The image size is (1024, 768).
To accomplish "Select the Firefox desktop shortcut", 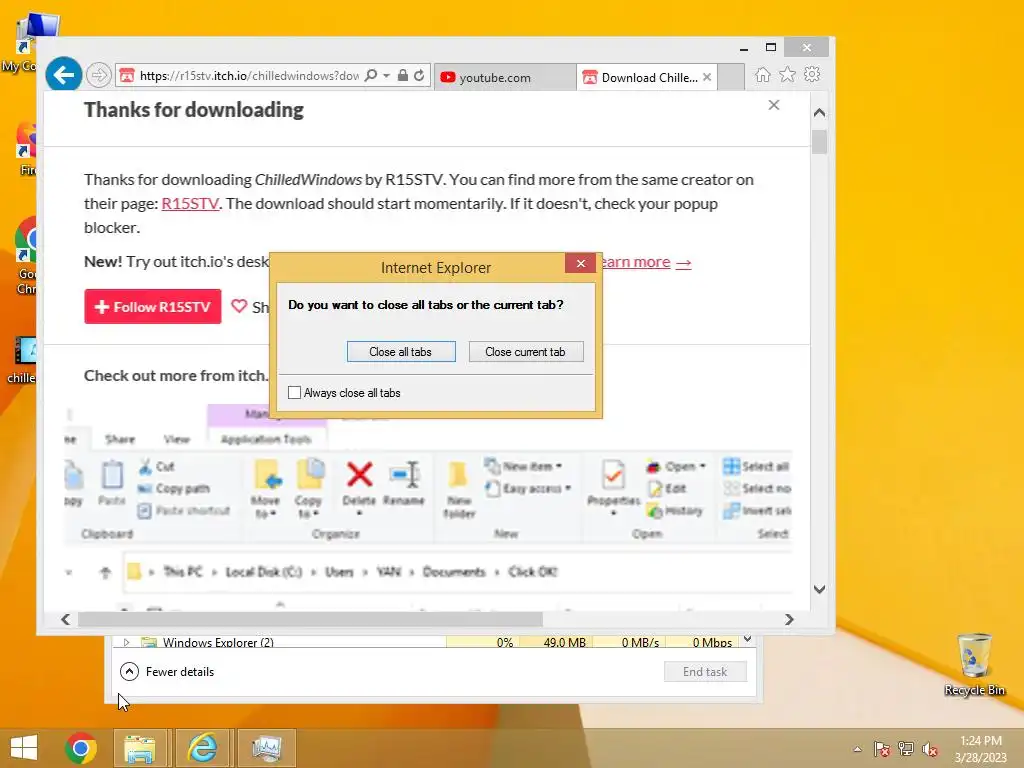I will point(27,149).
